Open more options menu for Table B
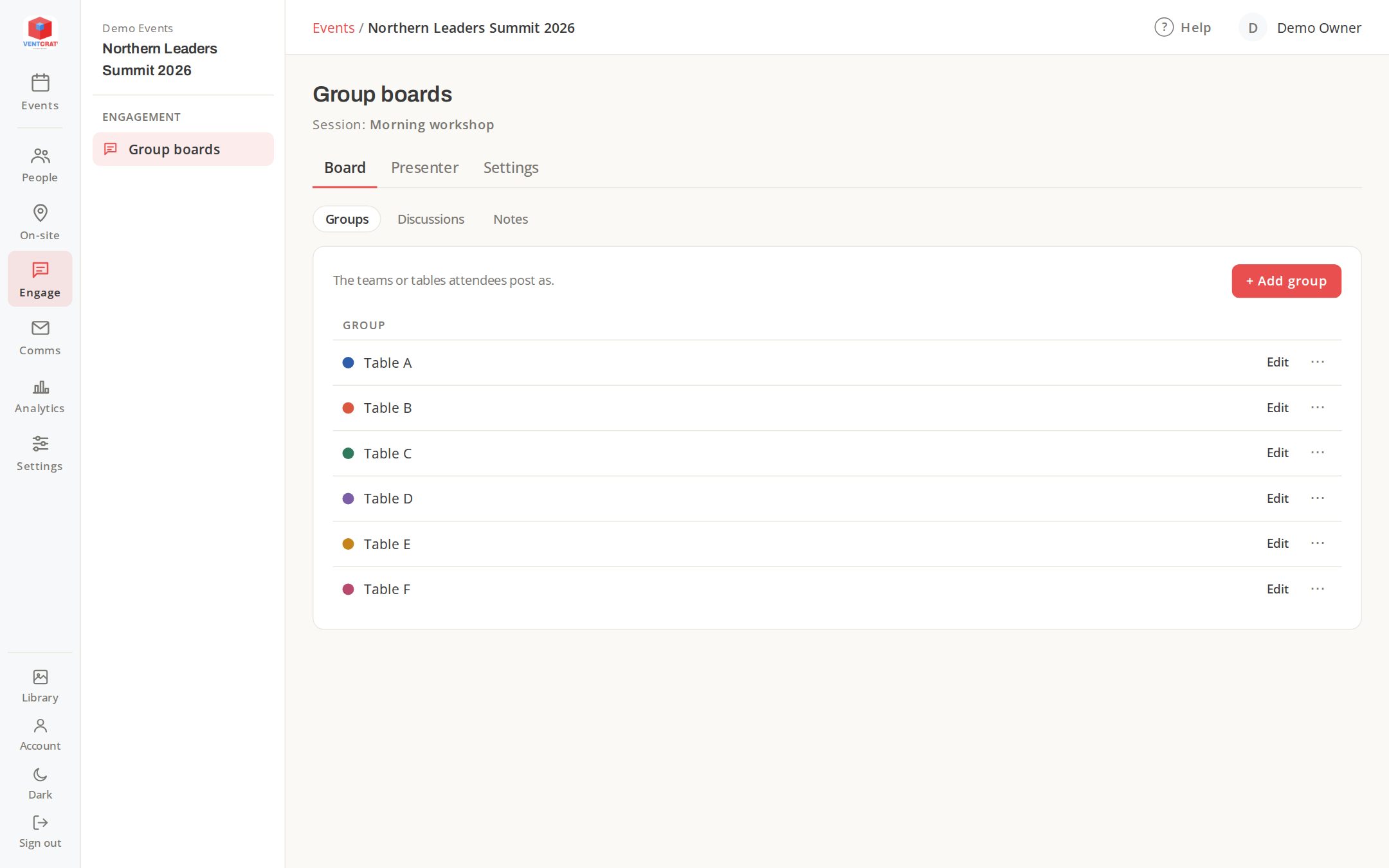Viewport: 1389px width, 868px height. [1318, 408]
